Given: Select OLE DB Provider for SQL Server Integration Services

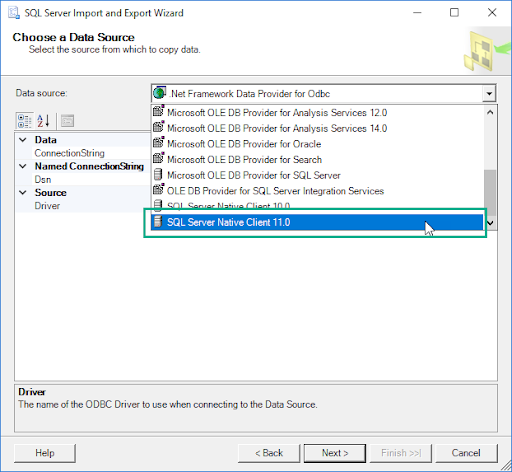Looking at the screenshot, I should click(317, 191).
